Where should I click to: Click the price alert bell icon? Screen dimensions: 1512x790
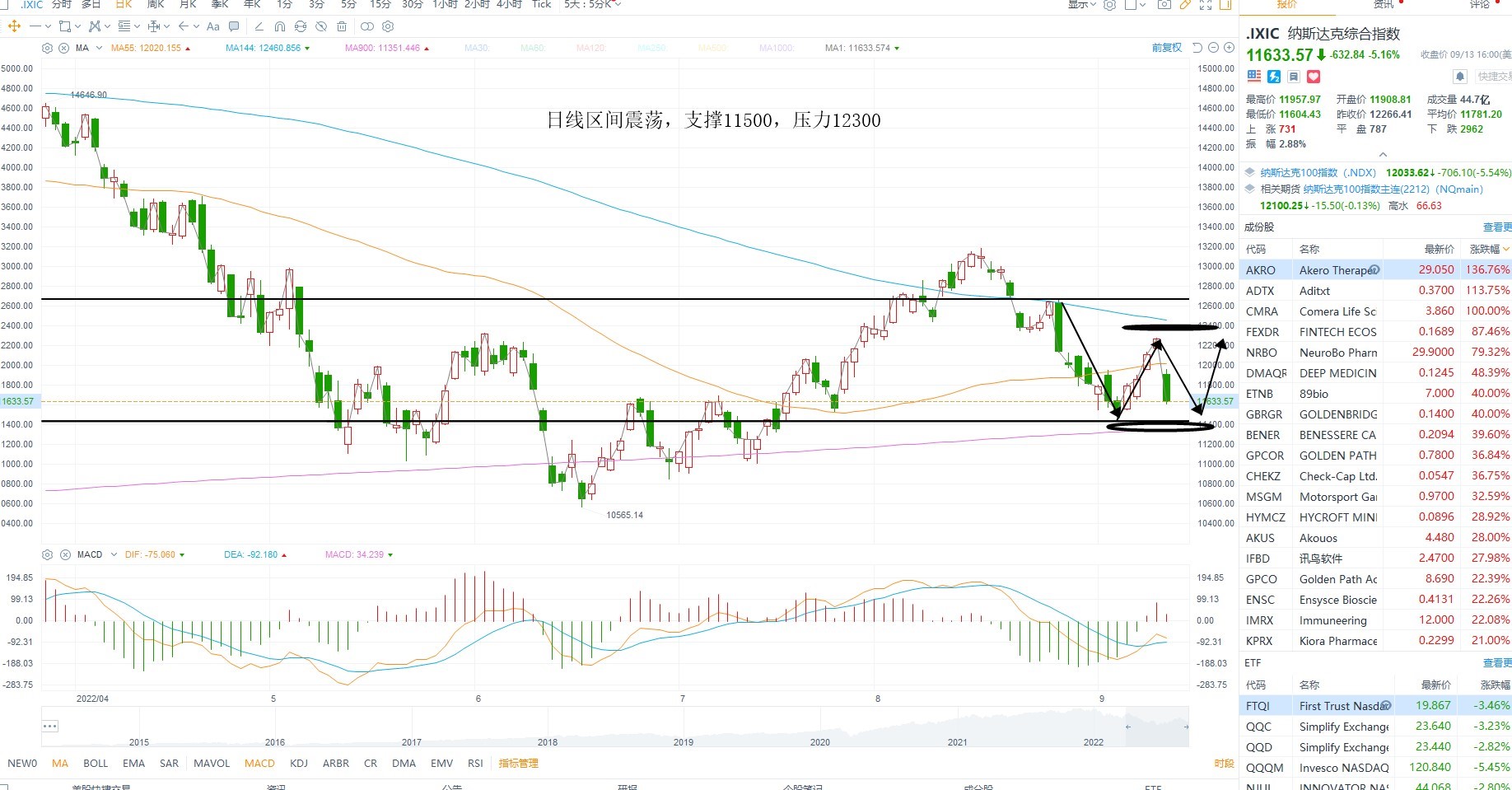1460,77
